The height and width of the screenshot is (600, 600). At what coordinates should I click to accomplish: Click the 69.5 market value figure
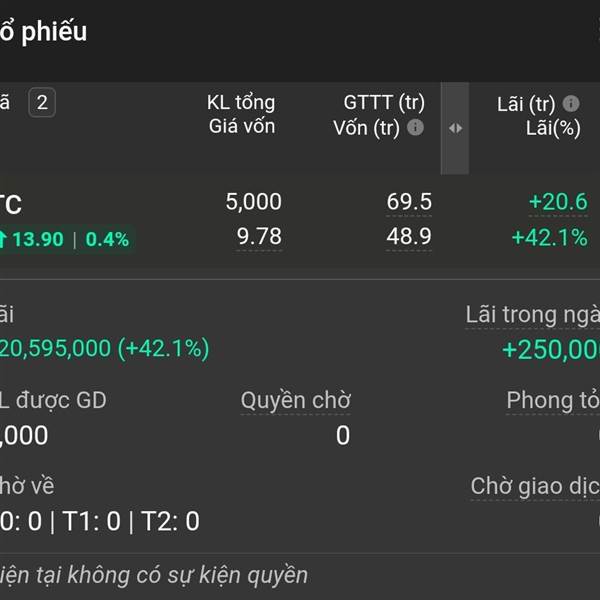(x=409, y=202)
